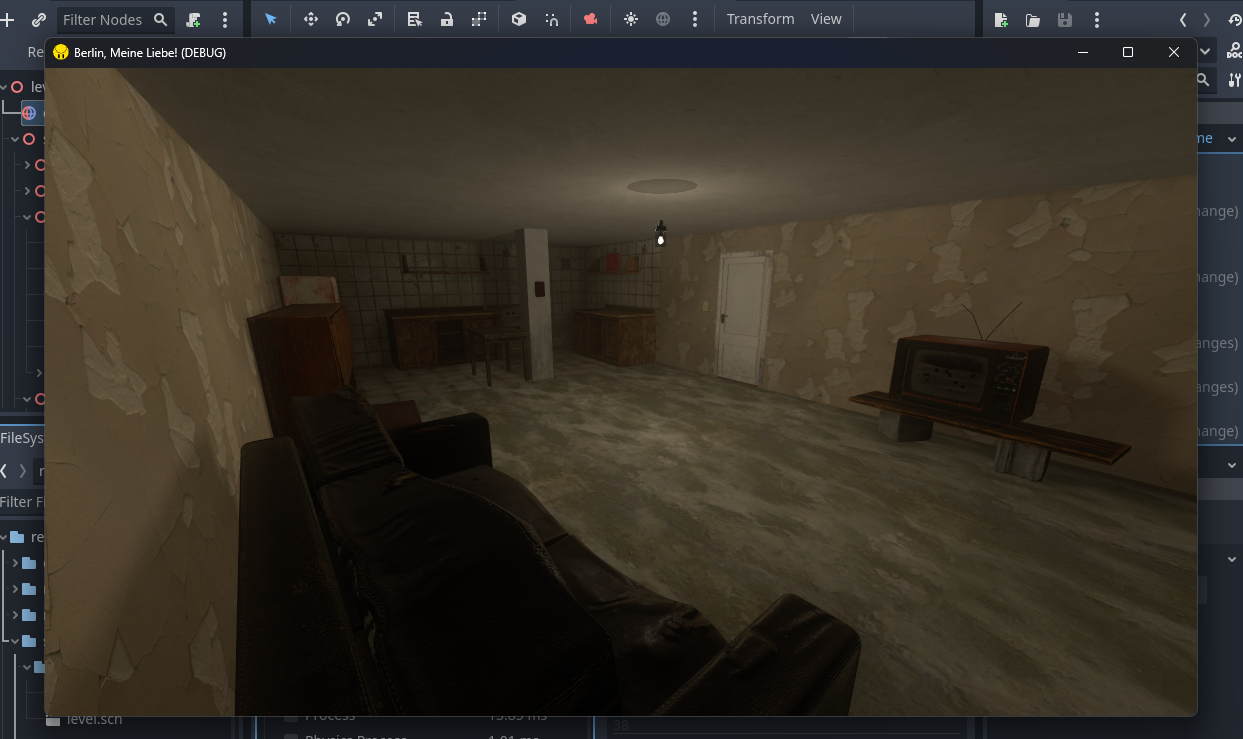The image size is (1243, 739).
Task: Open the Transform menu
Action: 760,19
